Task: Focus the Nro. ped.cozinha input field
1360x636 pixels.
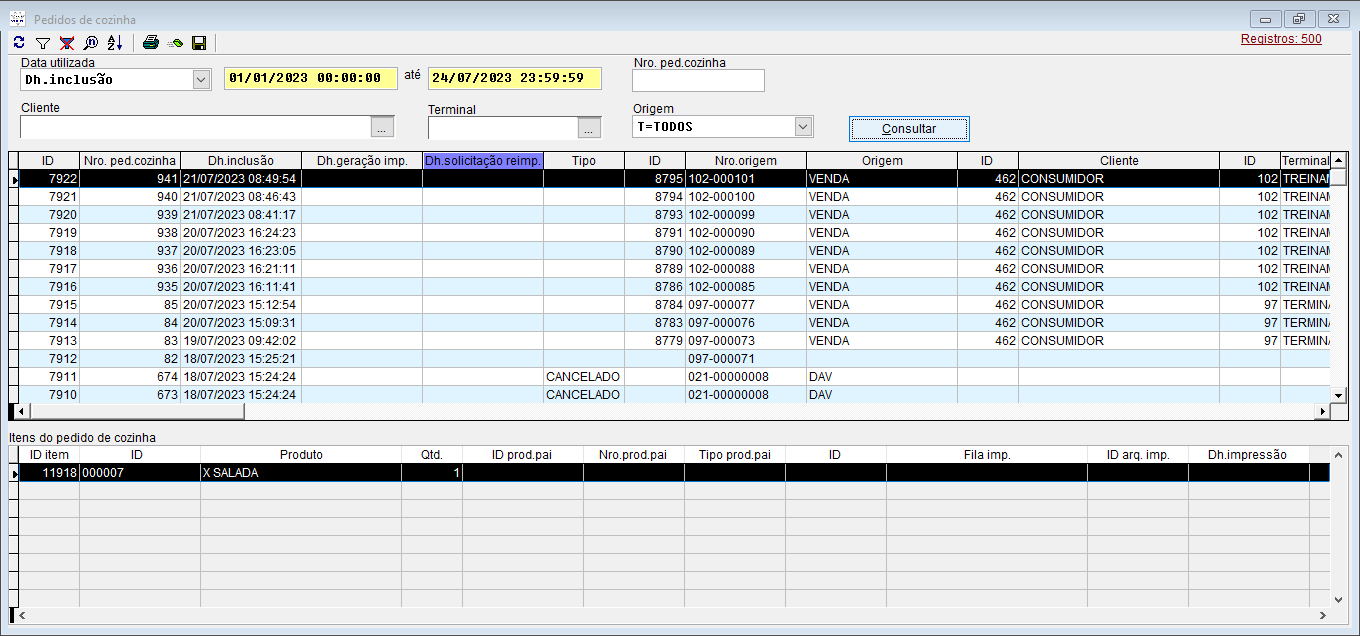Action: click(698, 81)
